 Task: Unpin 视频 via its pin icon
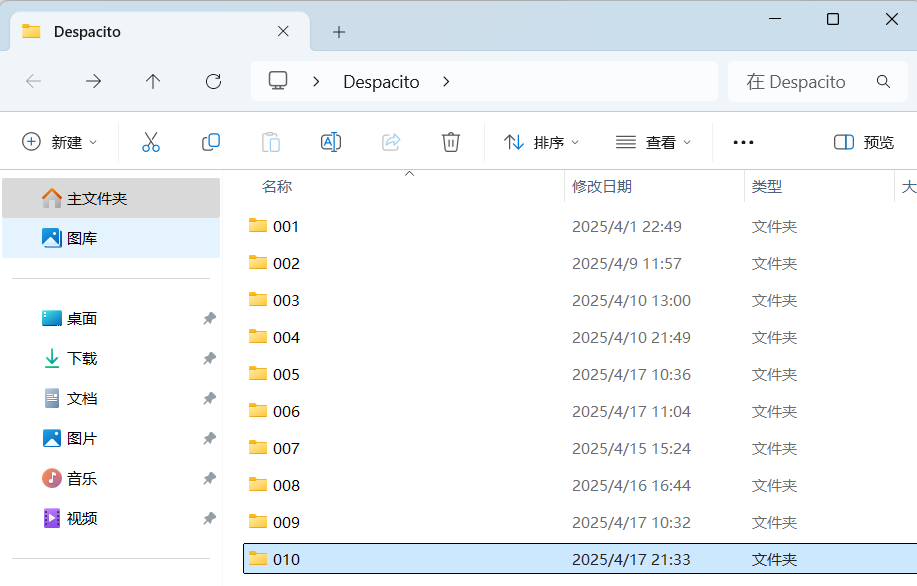point(209,519)
